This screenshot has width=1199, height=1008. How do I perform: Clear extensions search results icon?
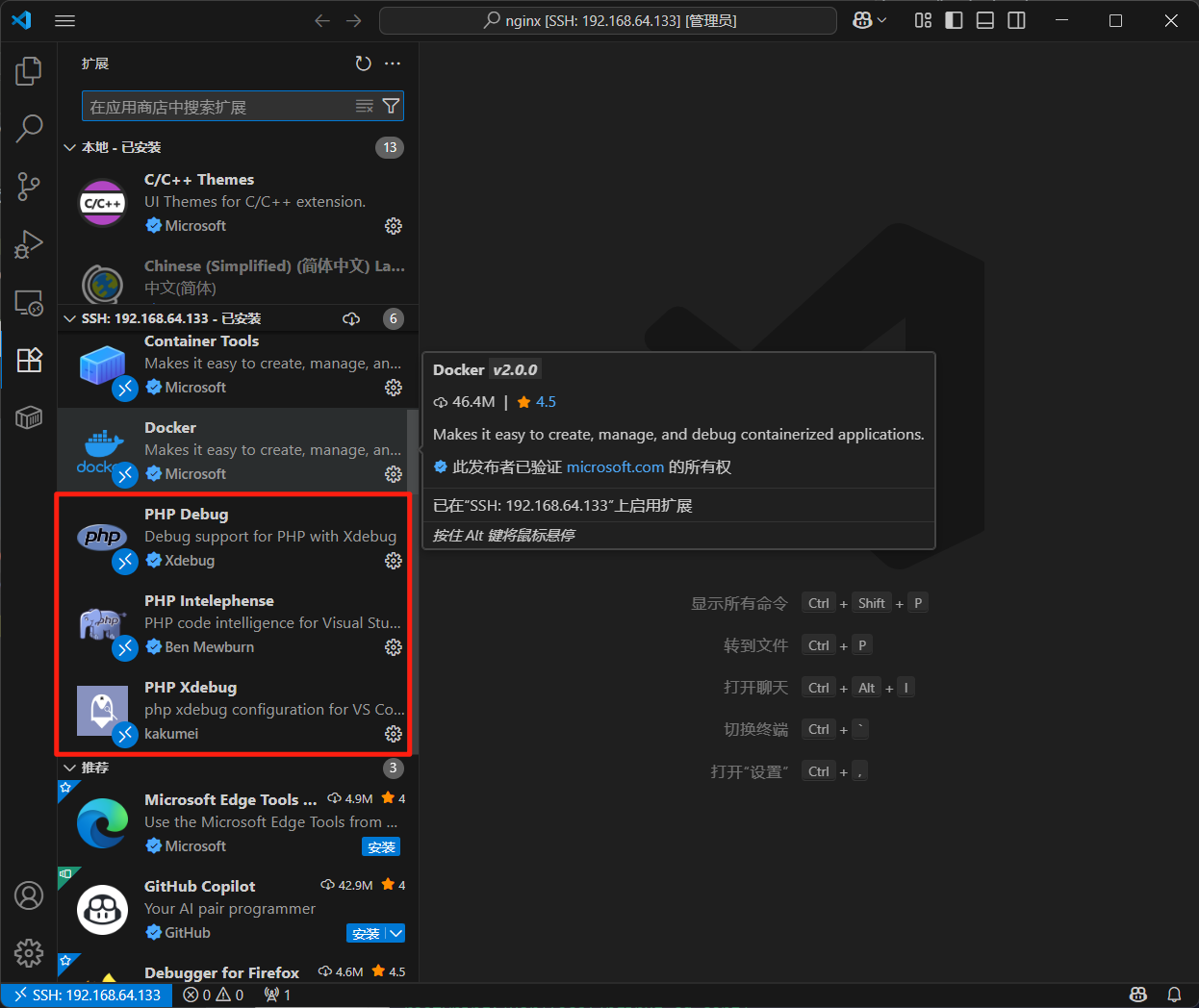click(x=365, y=106)
